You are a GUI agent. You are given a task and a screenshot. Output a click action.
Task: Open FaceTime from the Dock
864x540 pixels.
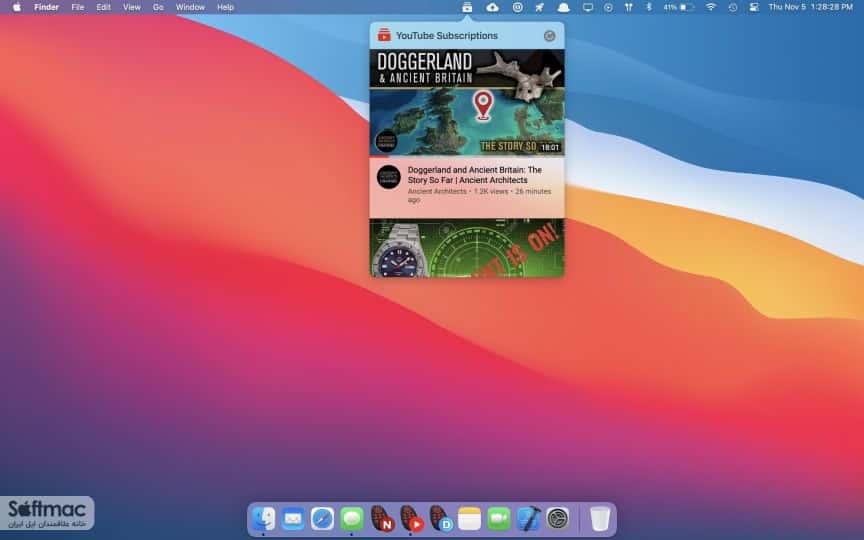pyautogui.click(x=499, y=519)
